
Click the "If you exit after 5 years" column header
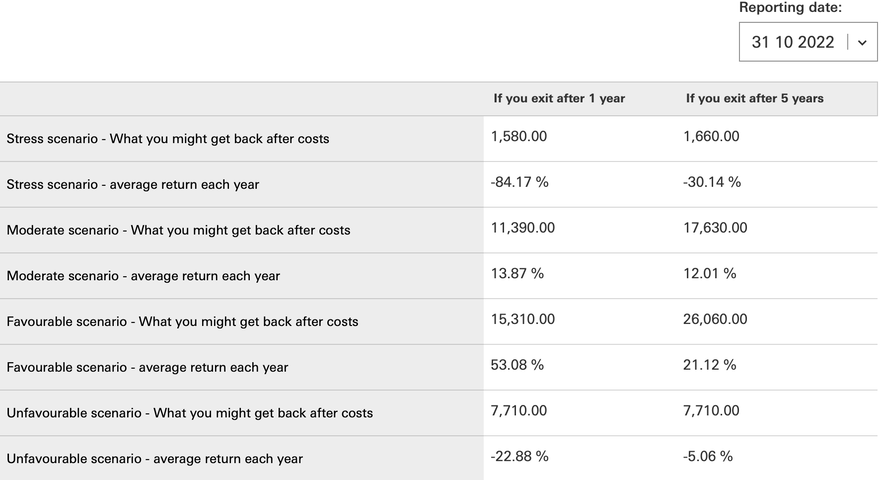[754, 99]
